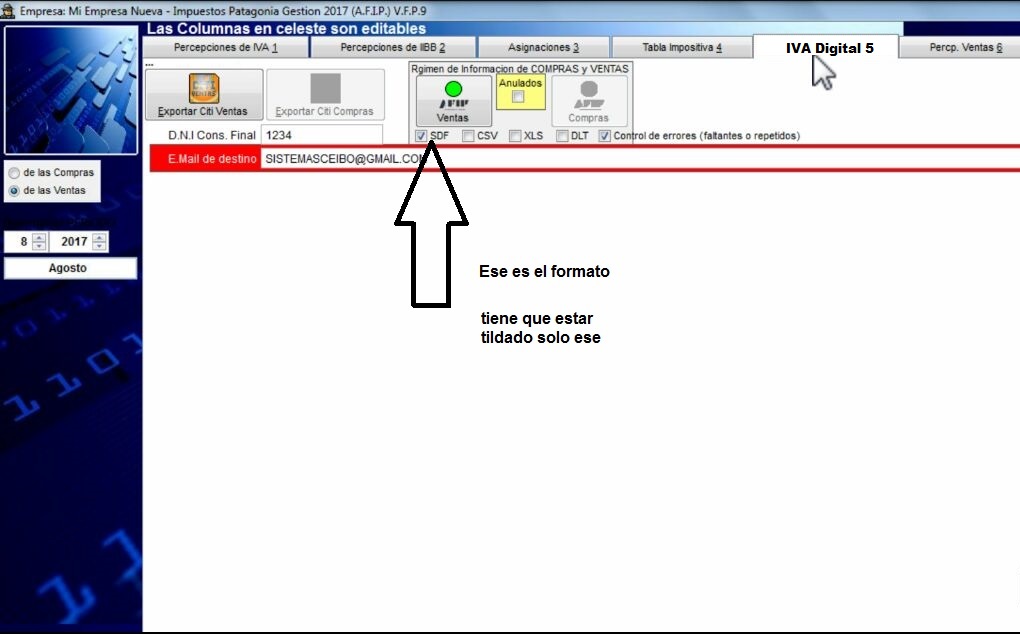The image size is (1020, 634).
Task: Decrease the month value with down arrow
Action: pos(39,246)
